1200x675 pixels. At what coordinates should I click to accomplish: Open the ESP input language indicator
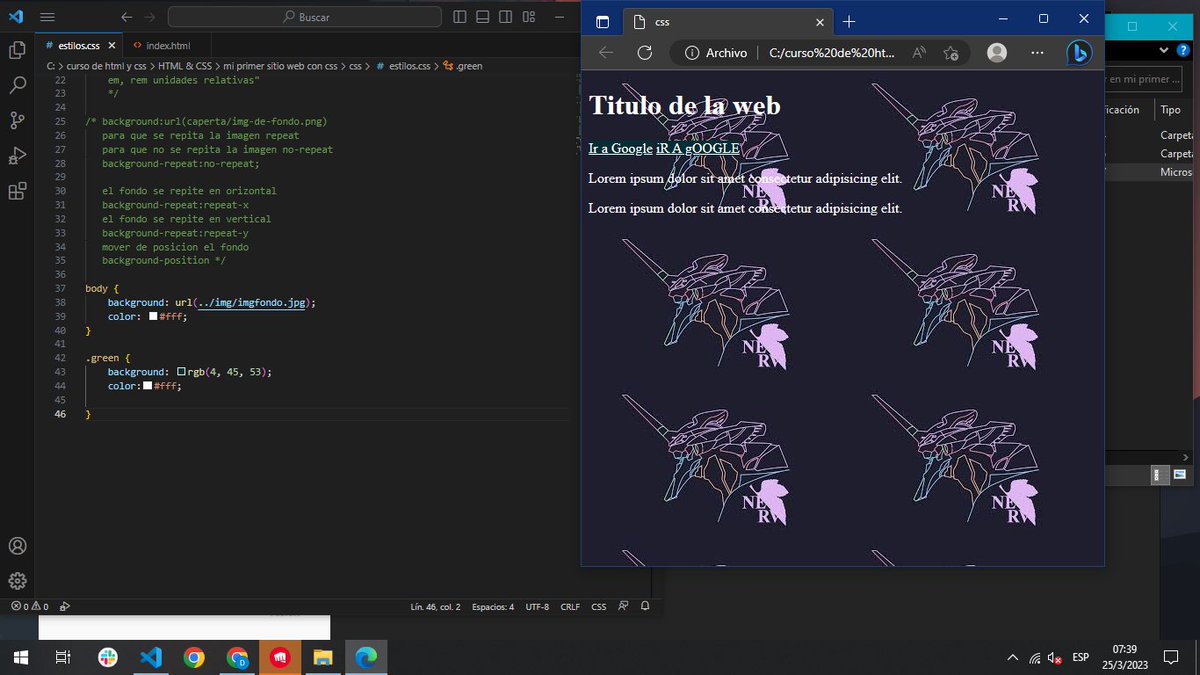point(1080,657)
